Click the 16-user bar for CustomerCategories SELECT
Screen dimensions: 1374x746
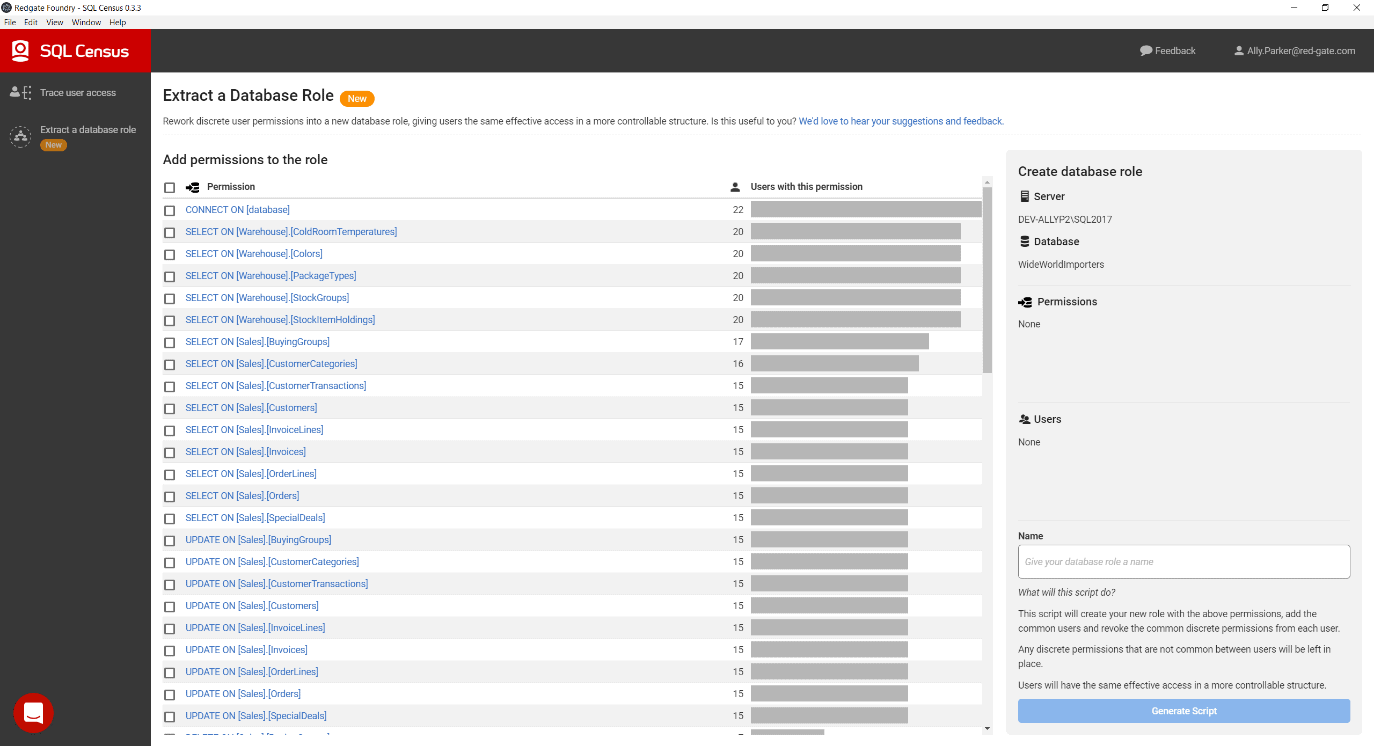coord(835,363)
